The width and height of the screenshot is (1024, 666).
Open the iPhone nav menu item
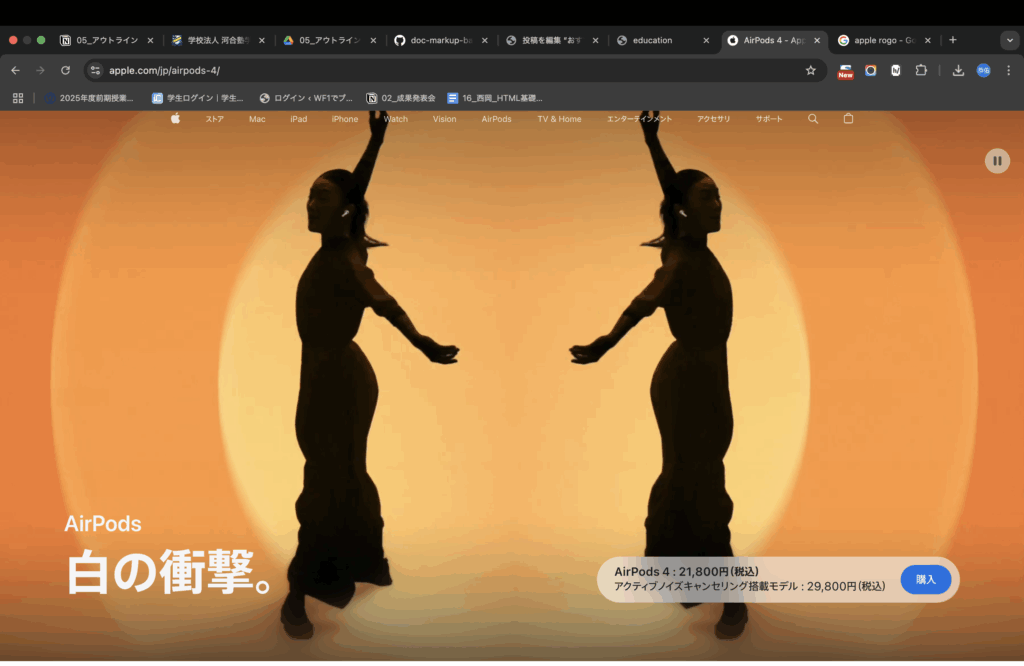pyautogui.click(x=345, y=119)
